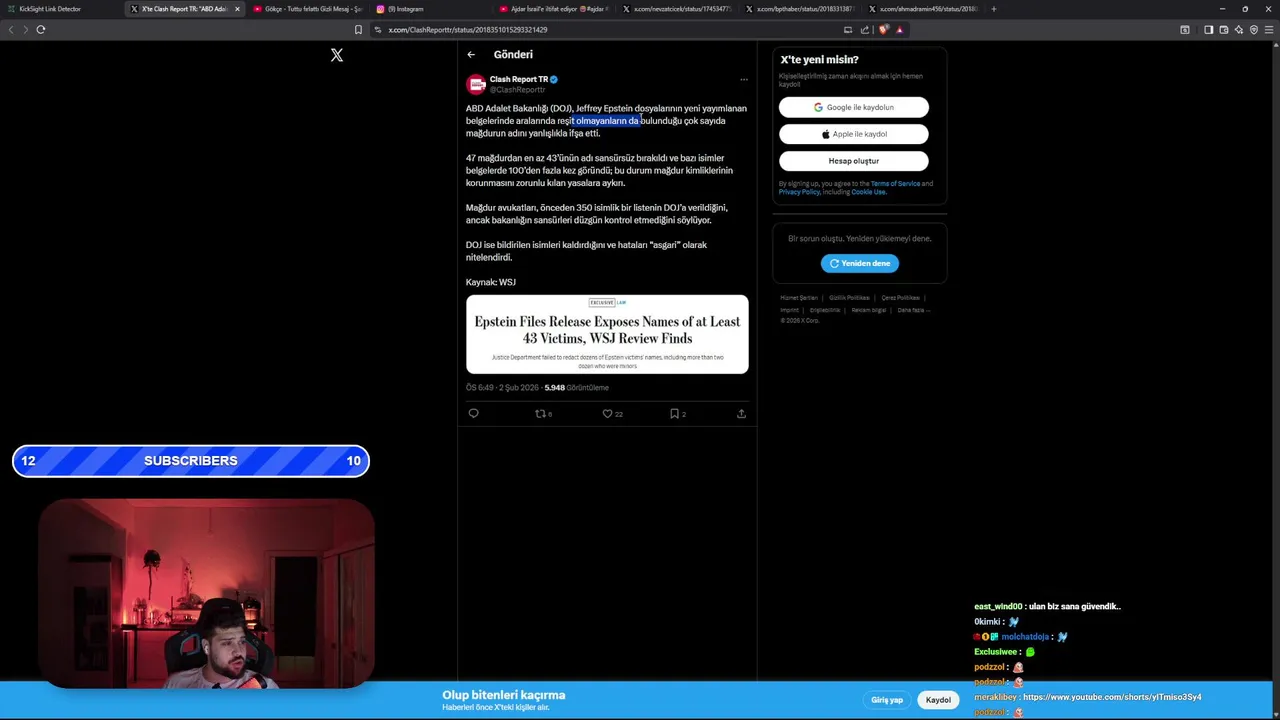Click the X'te yeni misin? heading

(x=819, y=60)
